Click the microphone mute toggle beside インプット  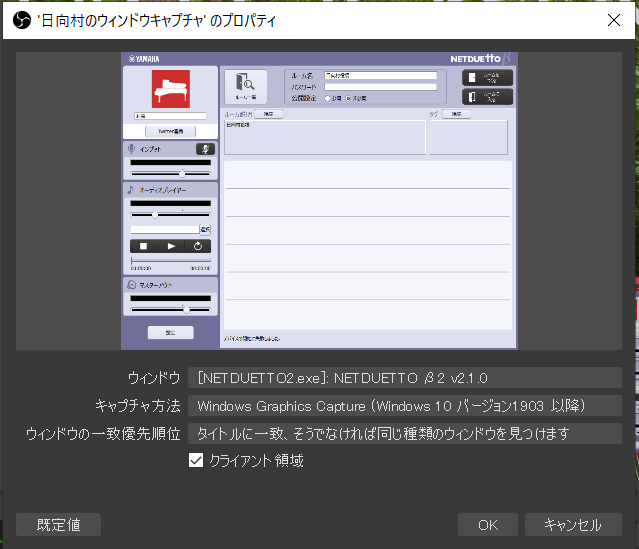click(x=205, y=149)
